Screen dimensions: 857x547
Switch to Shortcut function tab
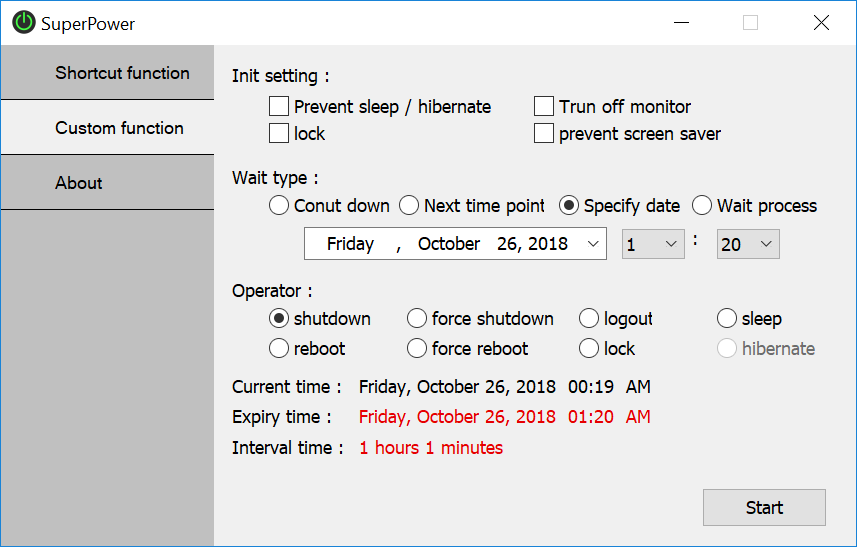tap(108, 73)
